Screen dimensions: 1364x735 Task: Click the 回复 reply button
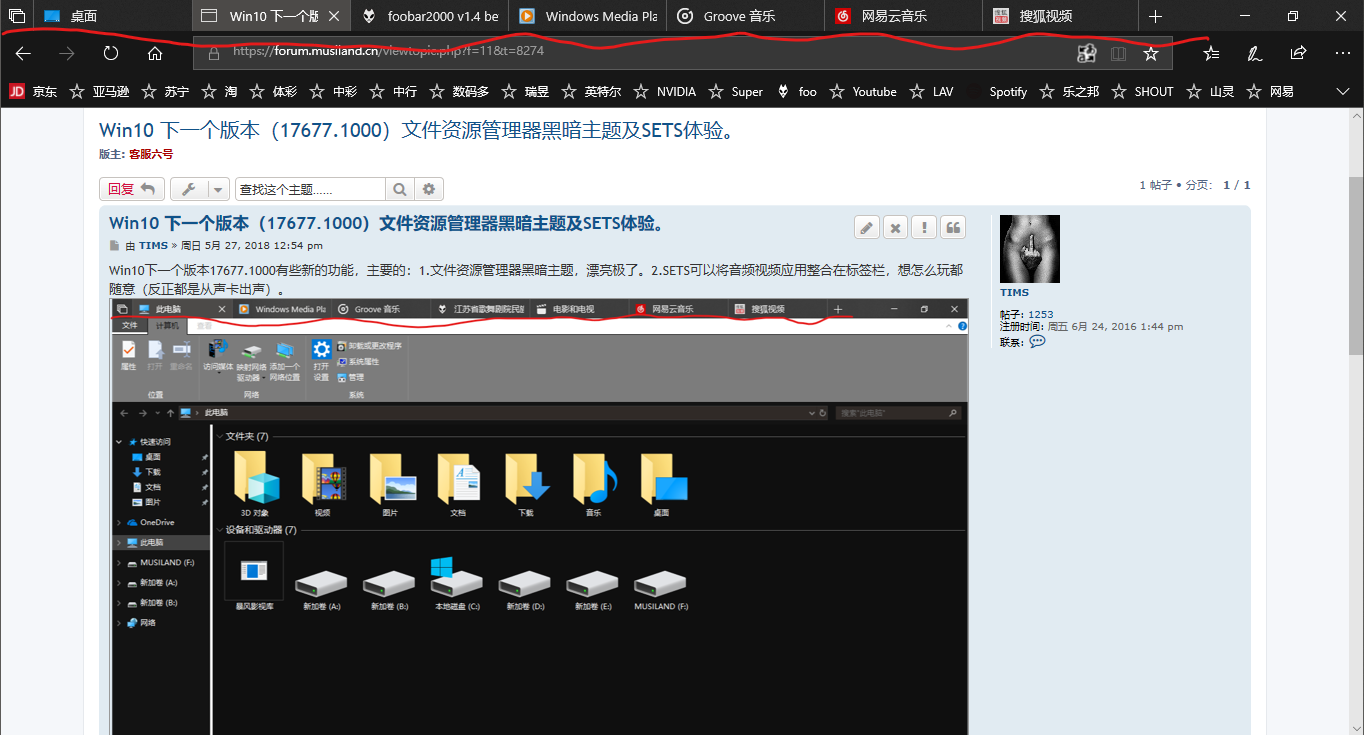tap(132, 189)
